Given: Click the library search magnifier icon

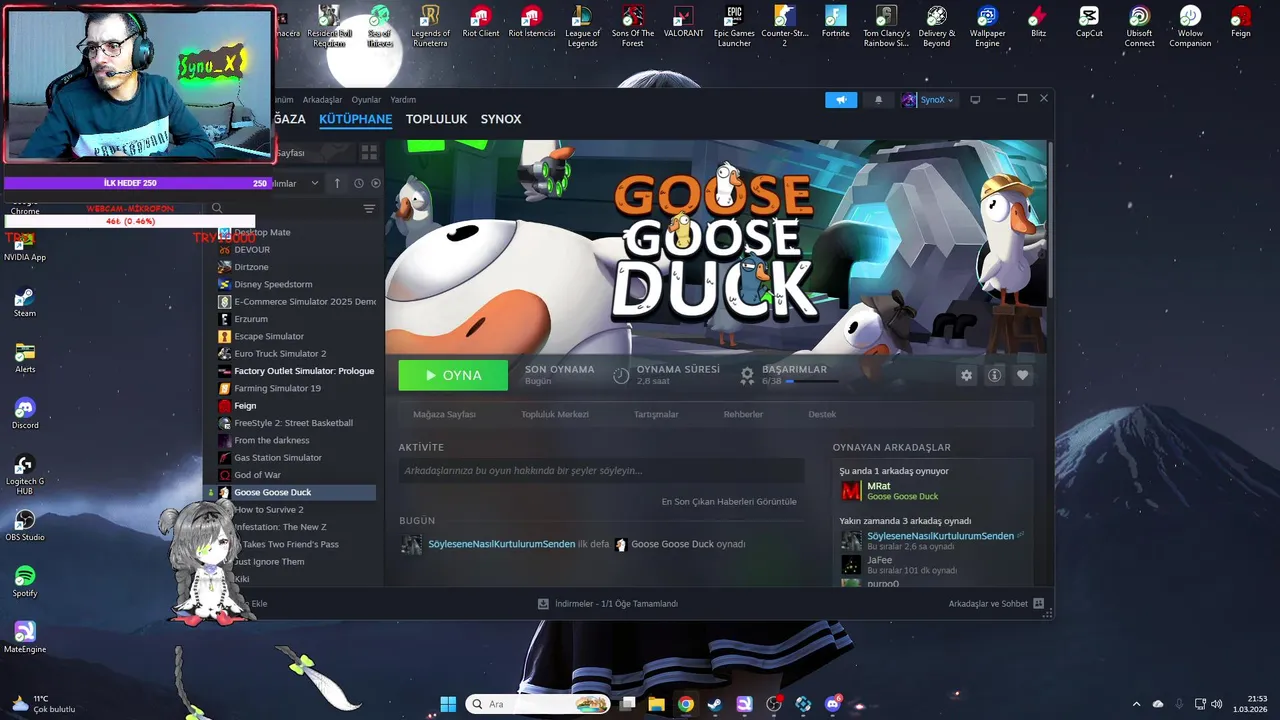Looking at the screenshot, I should click(217, 208).
